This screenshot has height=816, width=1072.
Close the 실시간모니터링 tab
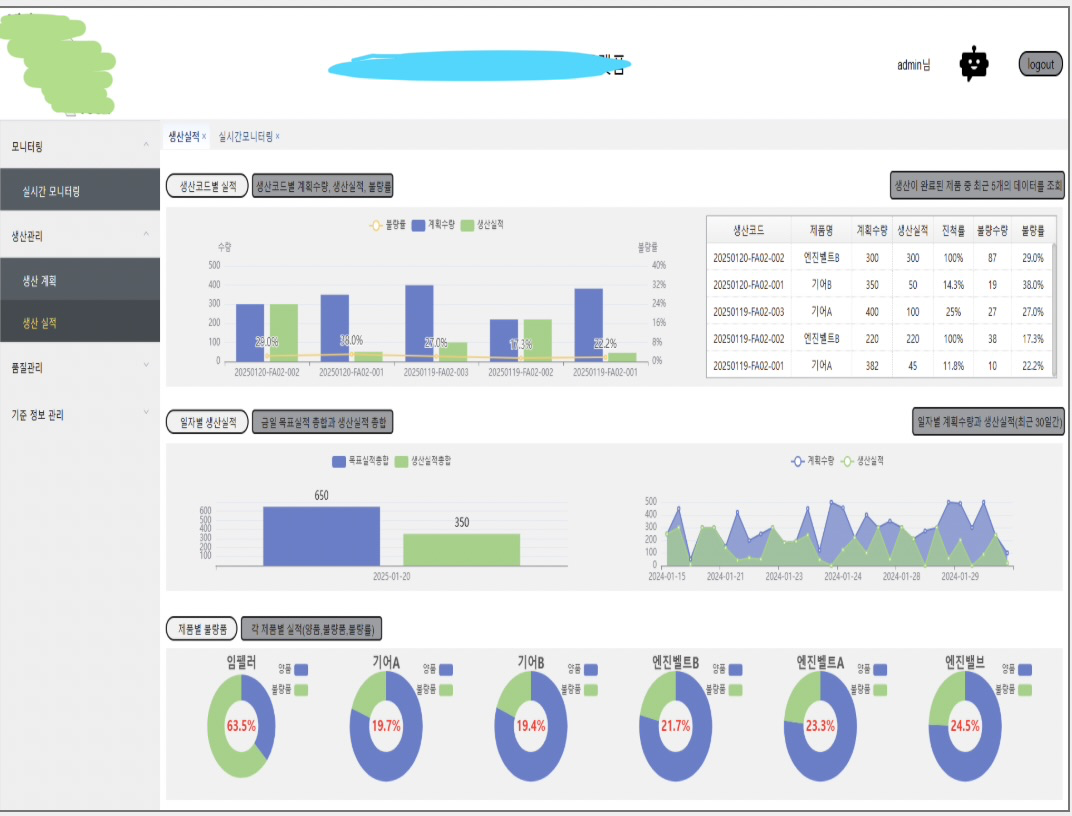pyautogui.click(x=277, y=137)
